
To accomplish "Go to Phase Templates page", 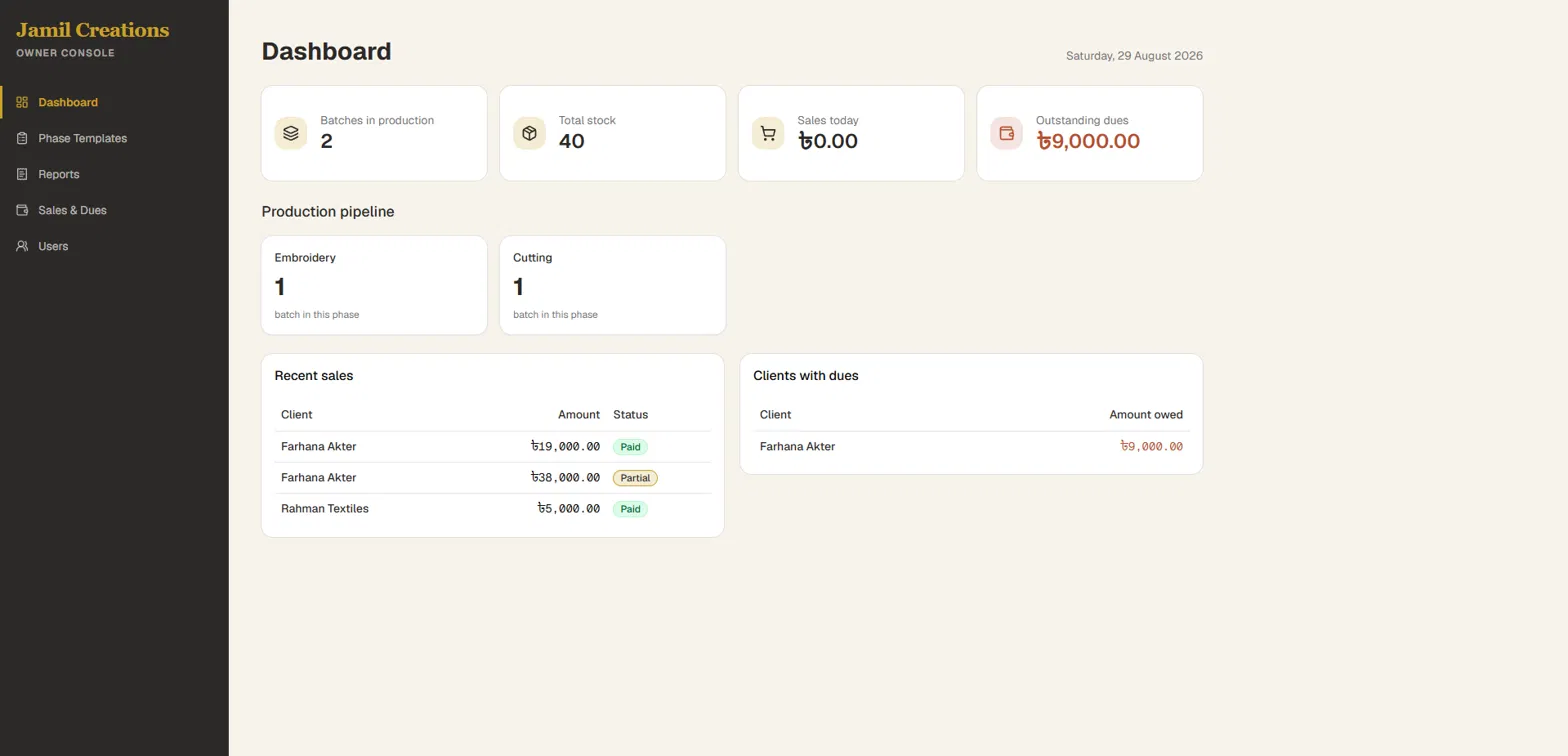I will 114,138.
